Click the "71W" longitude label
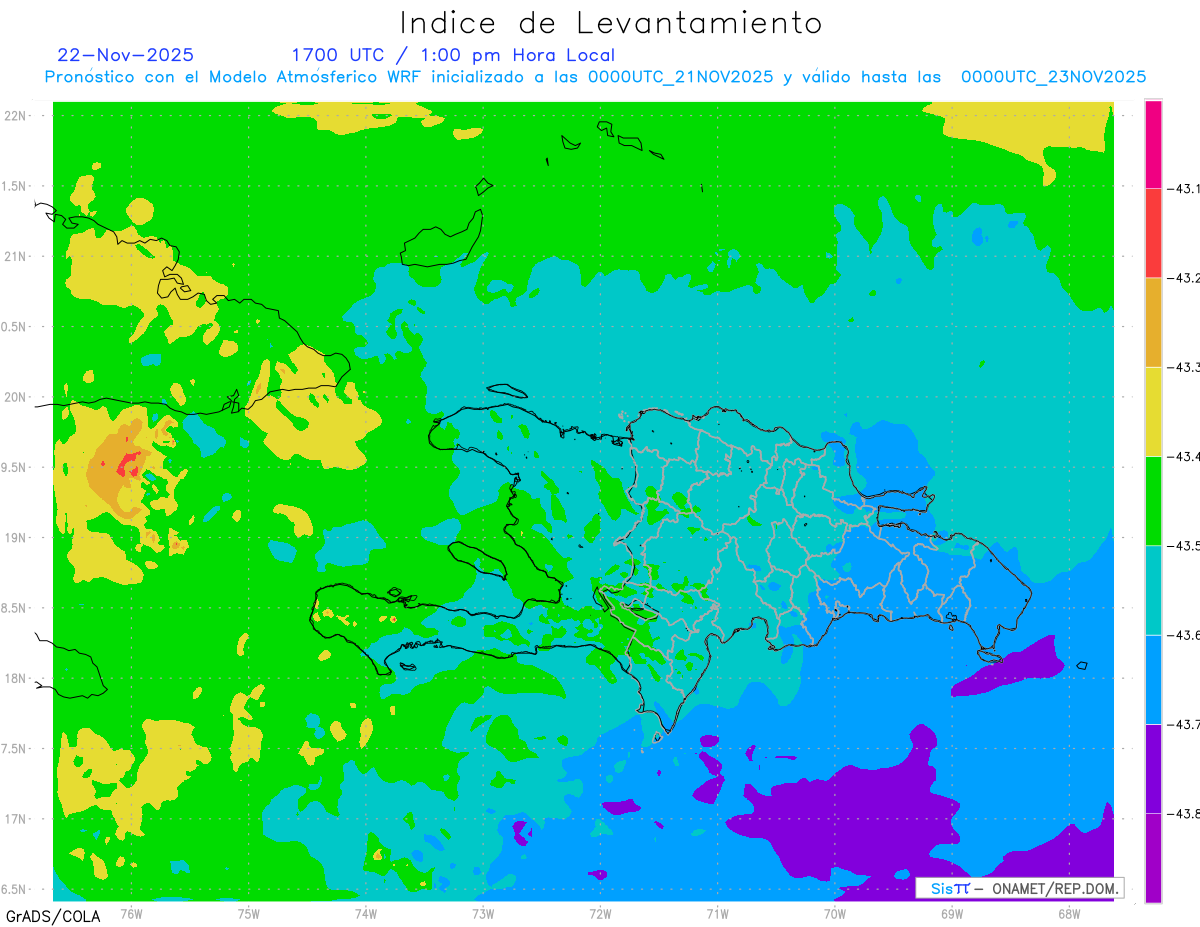This screenshot has height=927, width=1200. pos(717,913)
